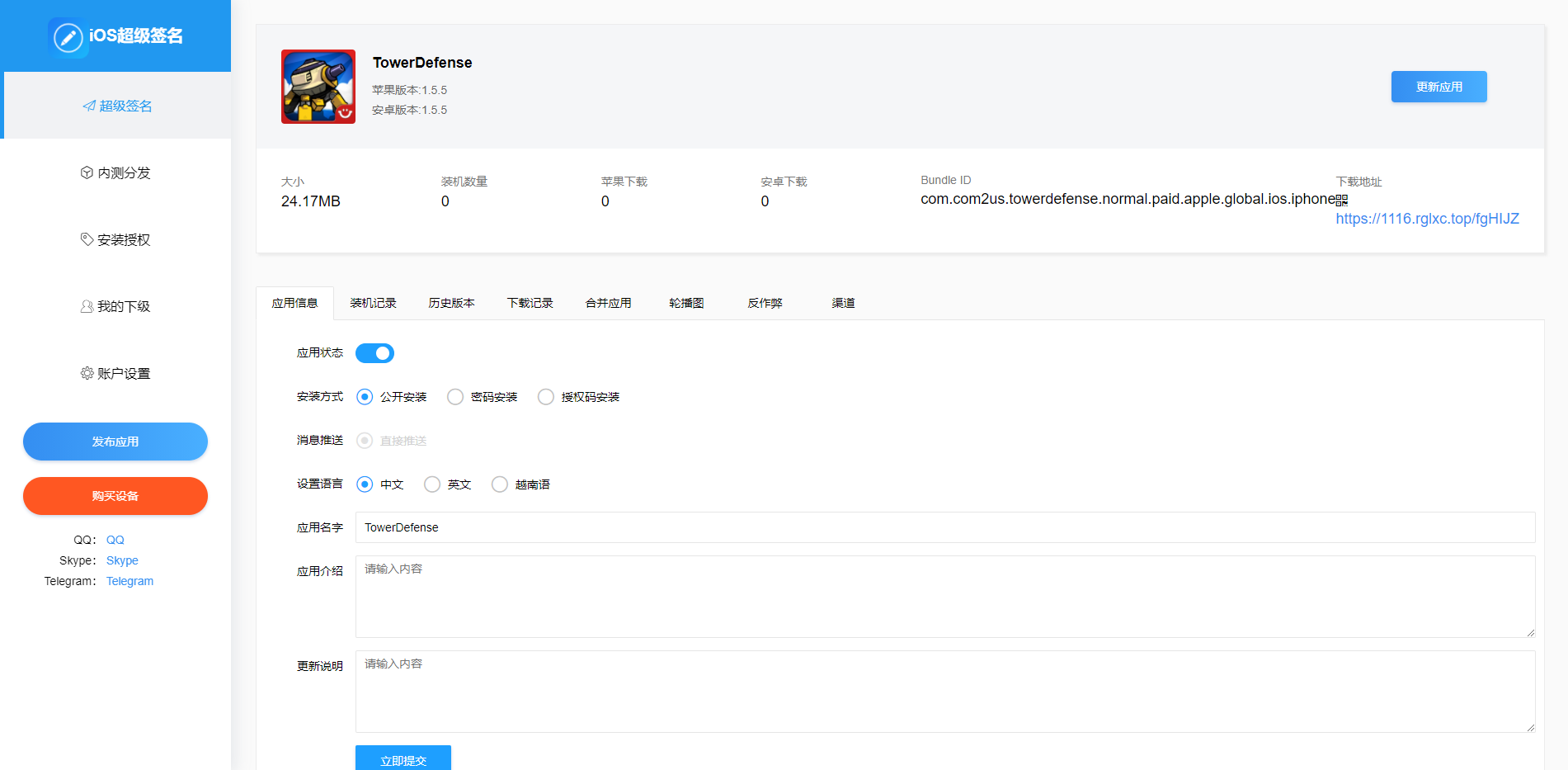Click the TowerDefense app icon thumbnail
The width and height of the screenshot is (1568, 770).
point(318,87)
